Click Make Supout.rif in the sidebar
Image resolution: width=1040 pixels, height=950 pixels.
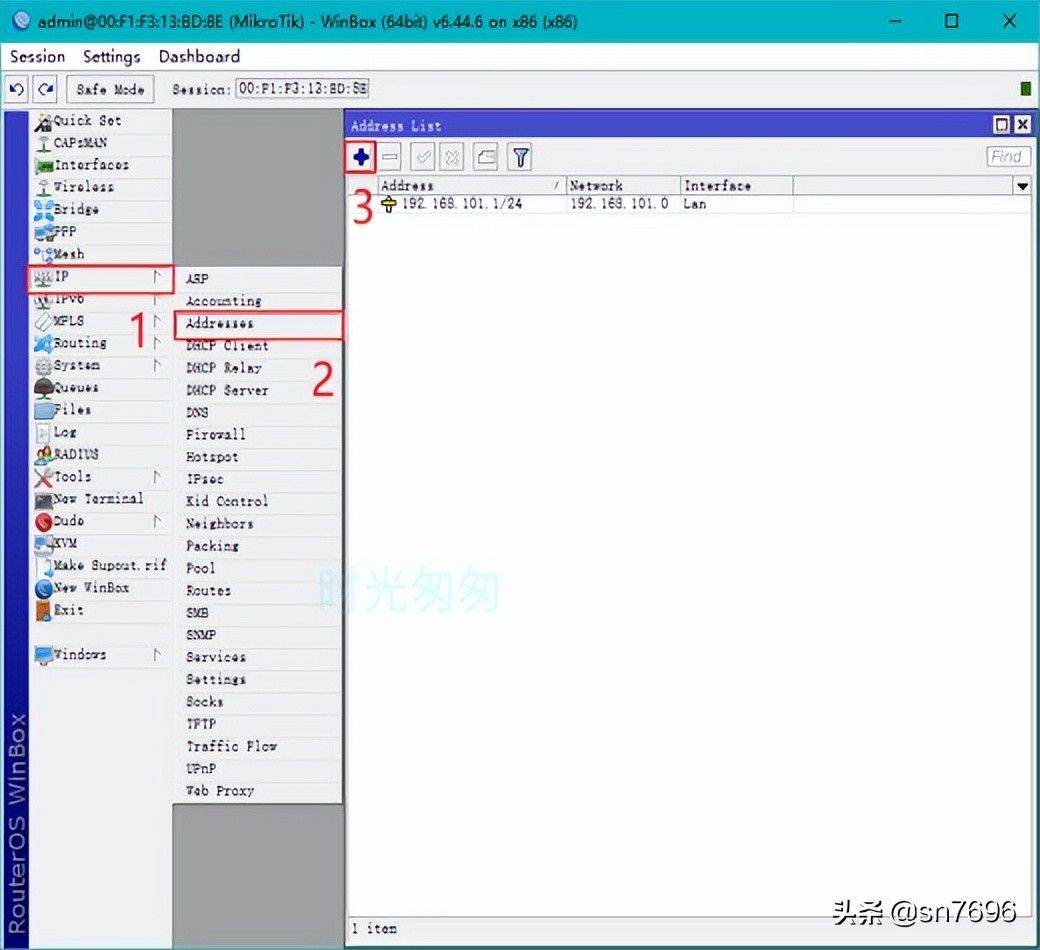click(101, 566)
